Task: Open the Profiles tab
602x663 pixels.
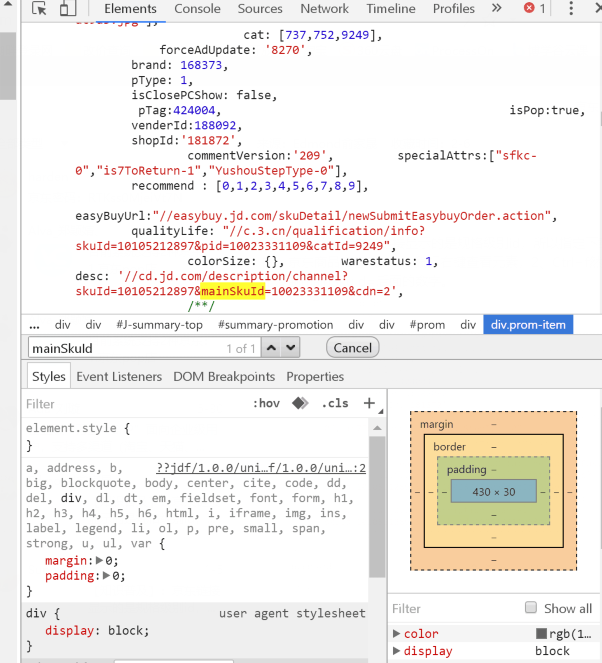Action: [x=454, y=8]
